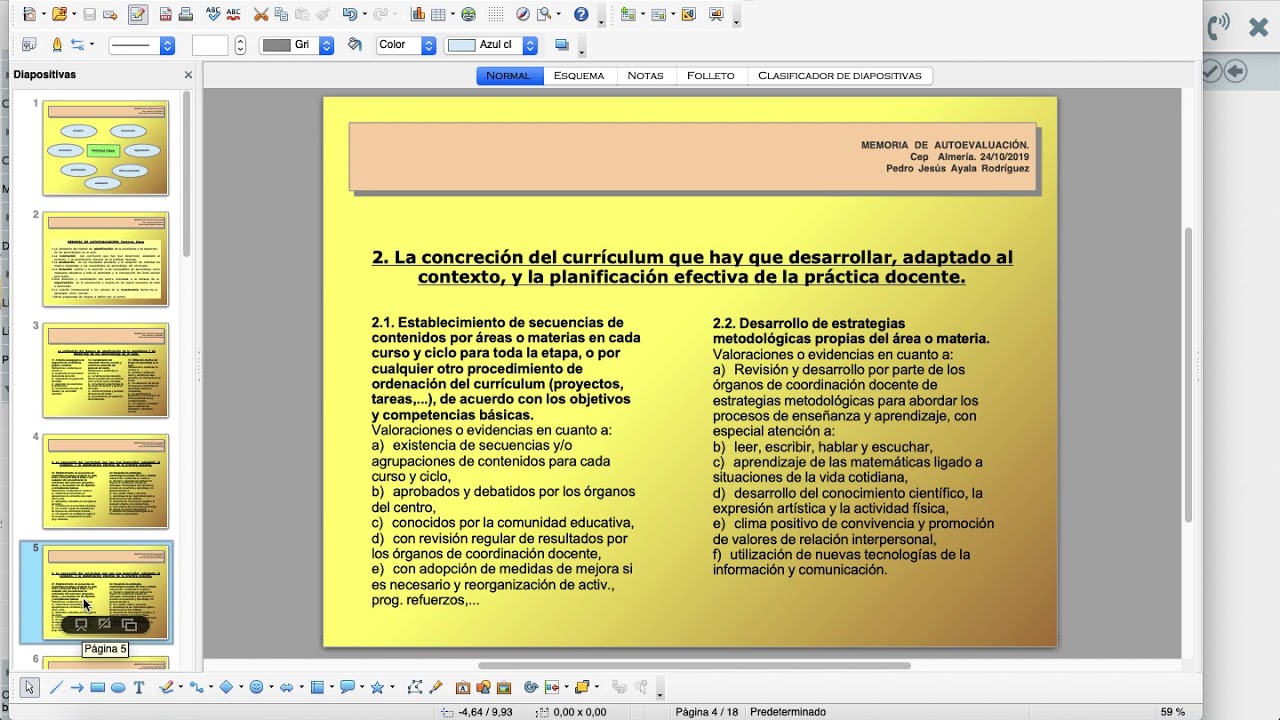Open the Fontwork gallery icon
This screenshot has height=720, width=1280.
coord(463,687)
